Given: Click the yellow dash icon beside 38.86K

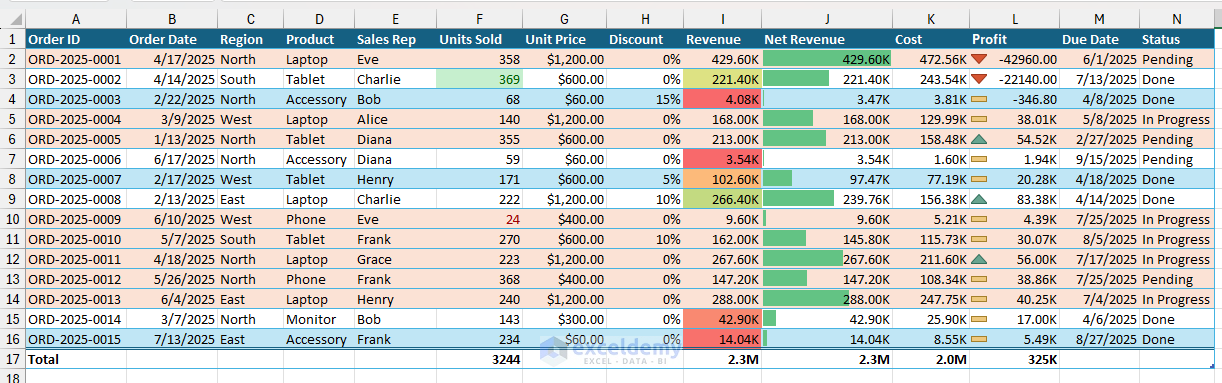Looking at the screenshot, I should pos(979,279).
